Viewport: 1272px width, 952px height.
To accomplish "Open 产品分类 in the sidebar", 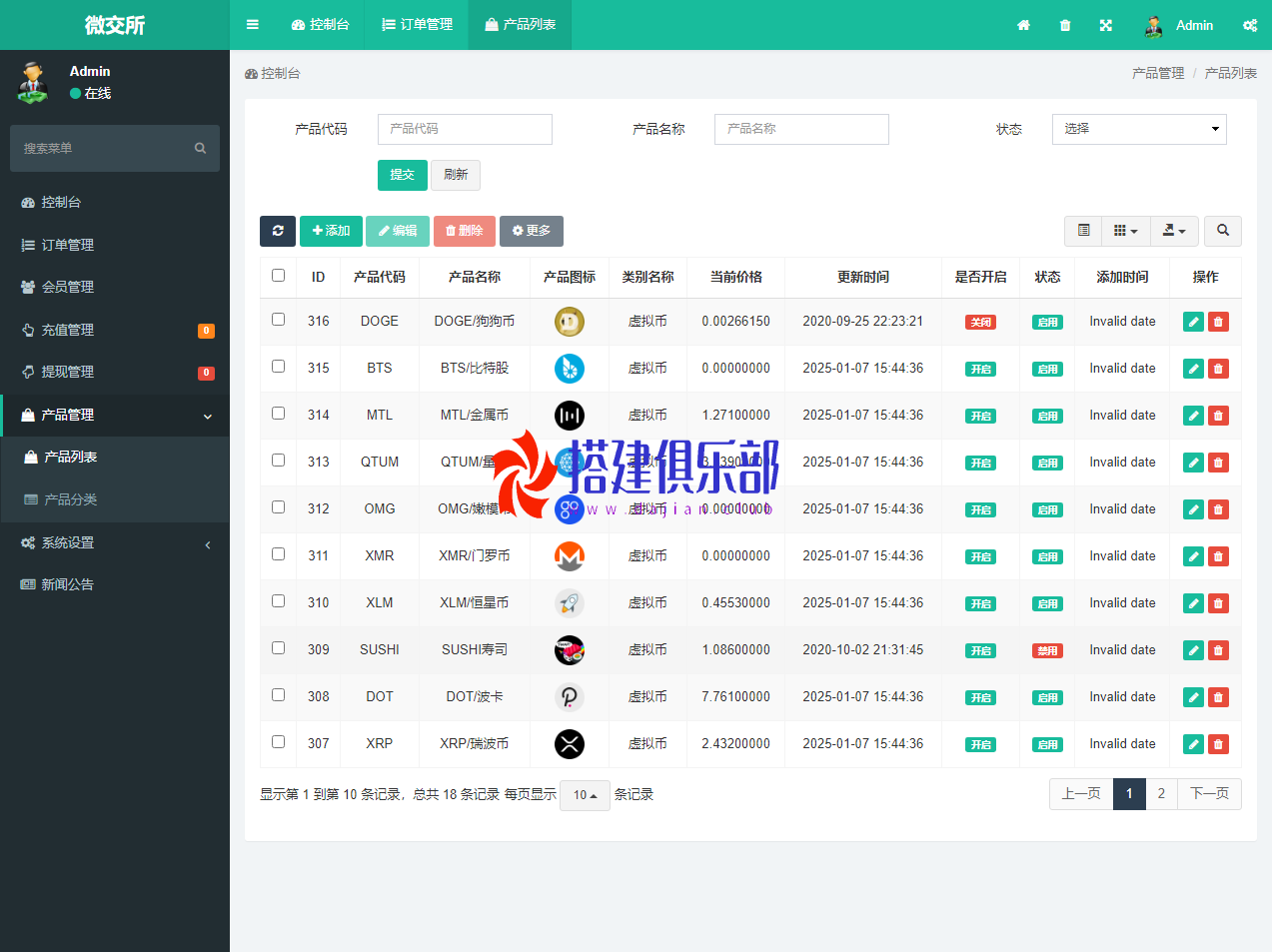I will (x=115, y=499).
